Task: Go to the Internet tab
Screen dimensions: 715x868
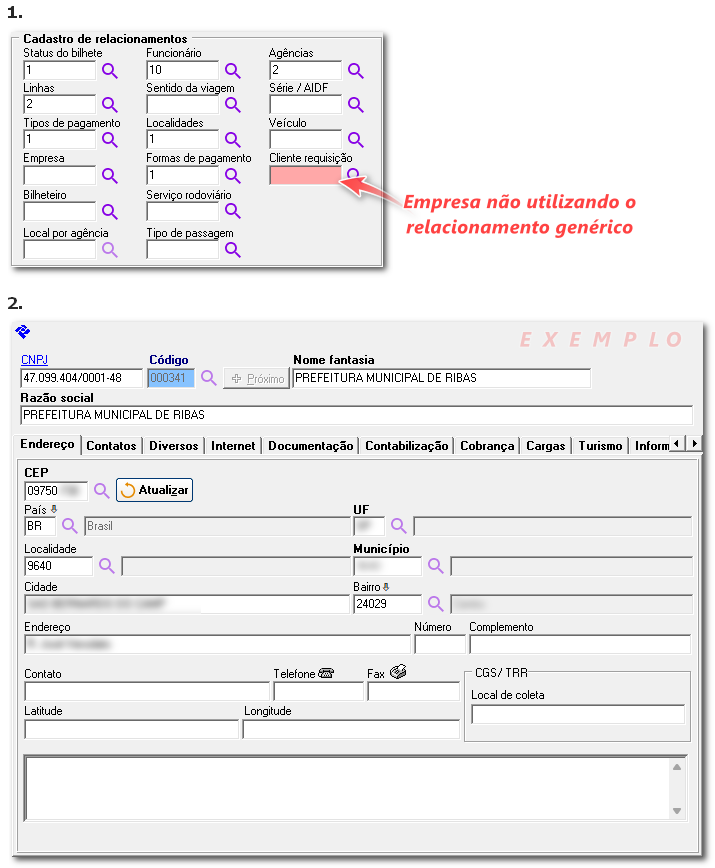Action: (x=233, y=446)
